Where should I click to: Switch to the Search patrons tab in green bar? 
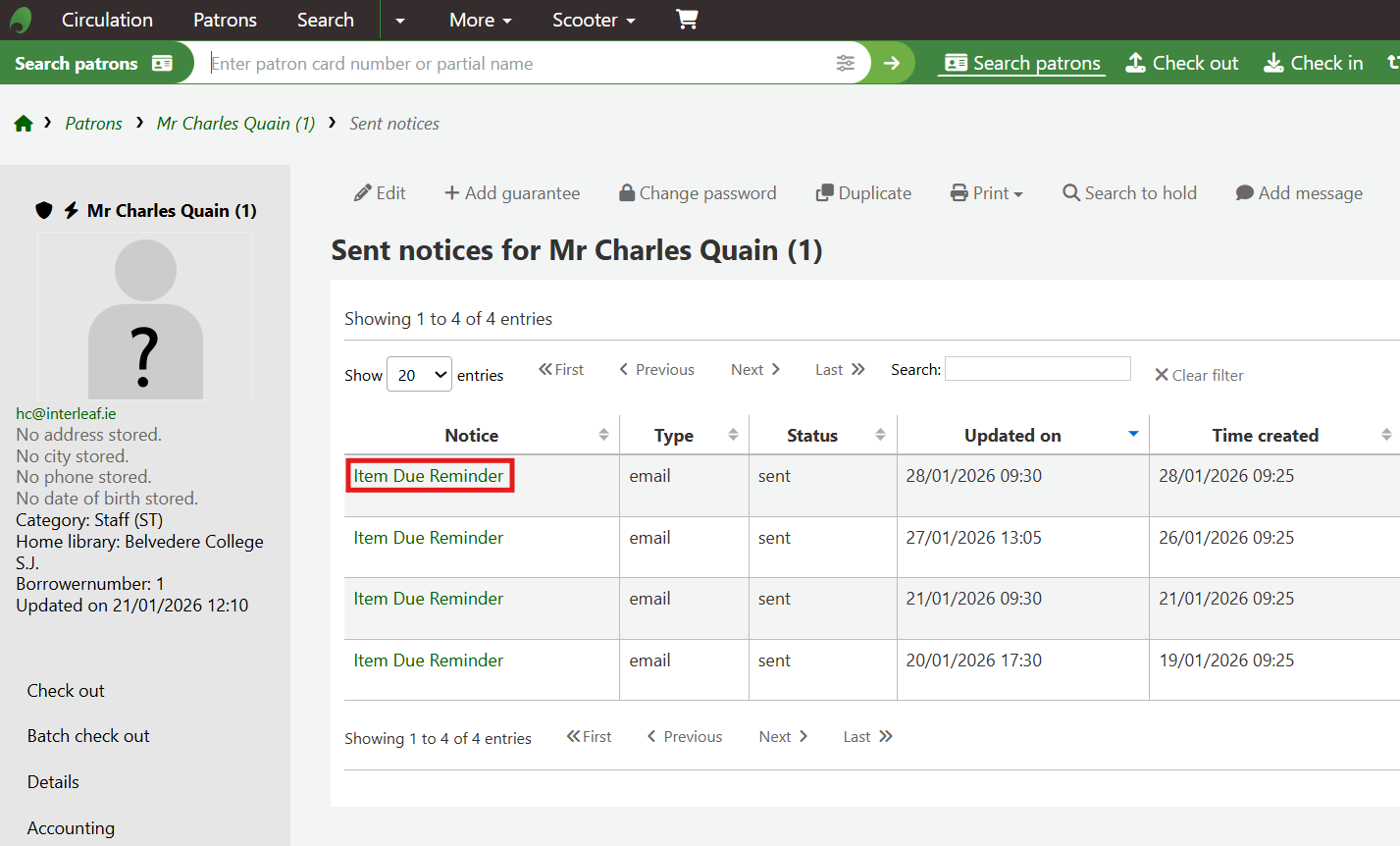tap(1022, 63)
